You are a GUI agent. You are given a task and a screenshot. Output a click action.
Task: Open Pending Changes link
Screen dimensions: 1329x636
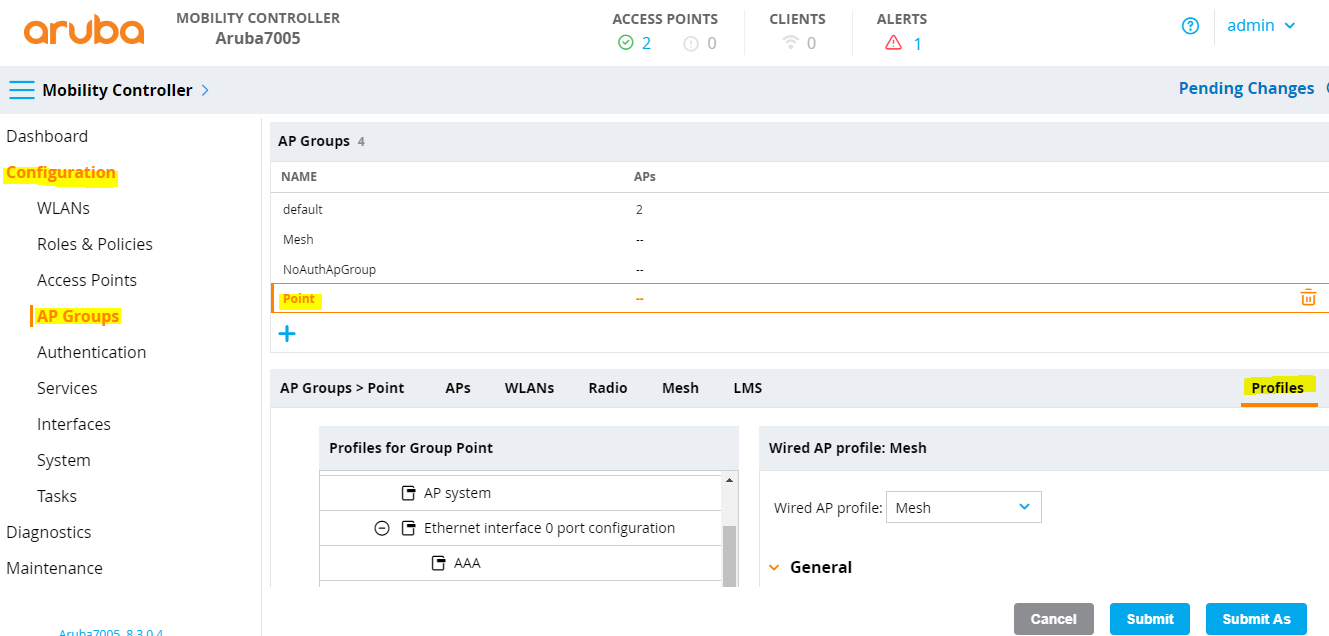click(1246, 88)
